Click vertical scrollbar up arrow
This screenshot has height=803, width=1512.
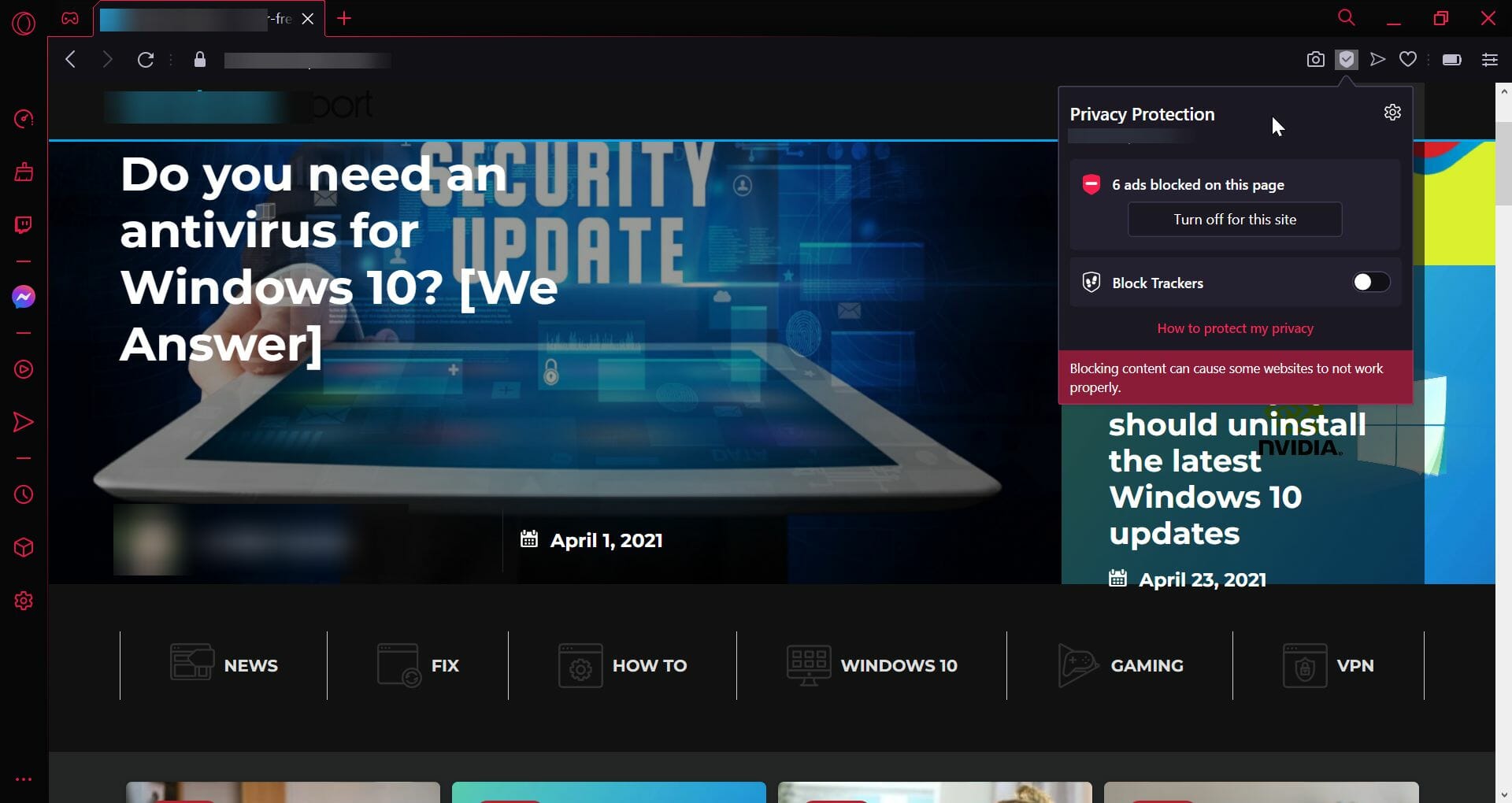1503,91
